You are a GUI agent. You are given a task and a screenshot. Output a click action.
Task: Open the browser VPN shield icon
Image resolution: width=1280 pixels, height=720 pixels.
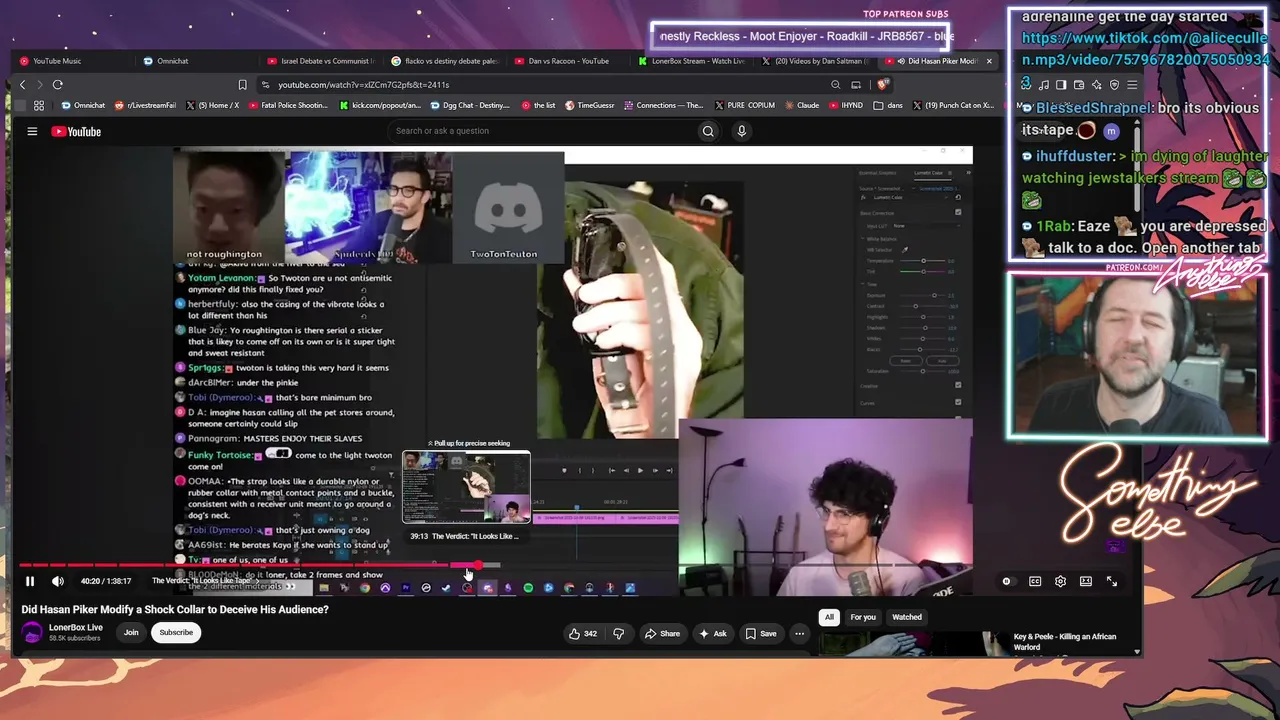pos(1115,85)
